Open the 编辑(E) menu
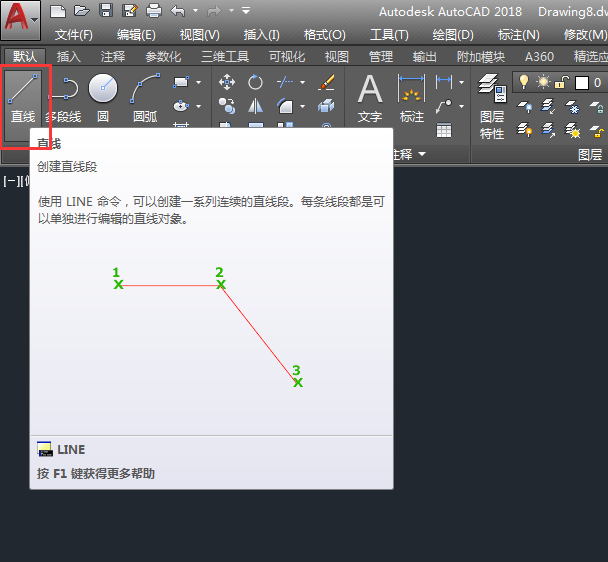 [x=136, y=35]
